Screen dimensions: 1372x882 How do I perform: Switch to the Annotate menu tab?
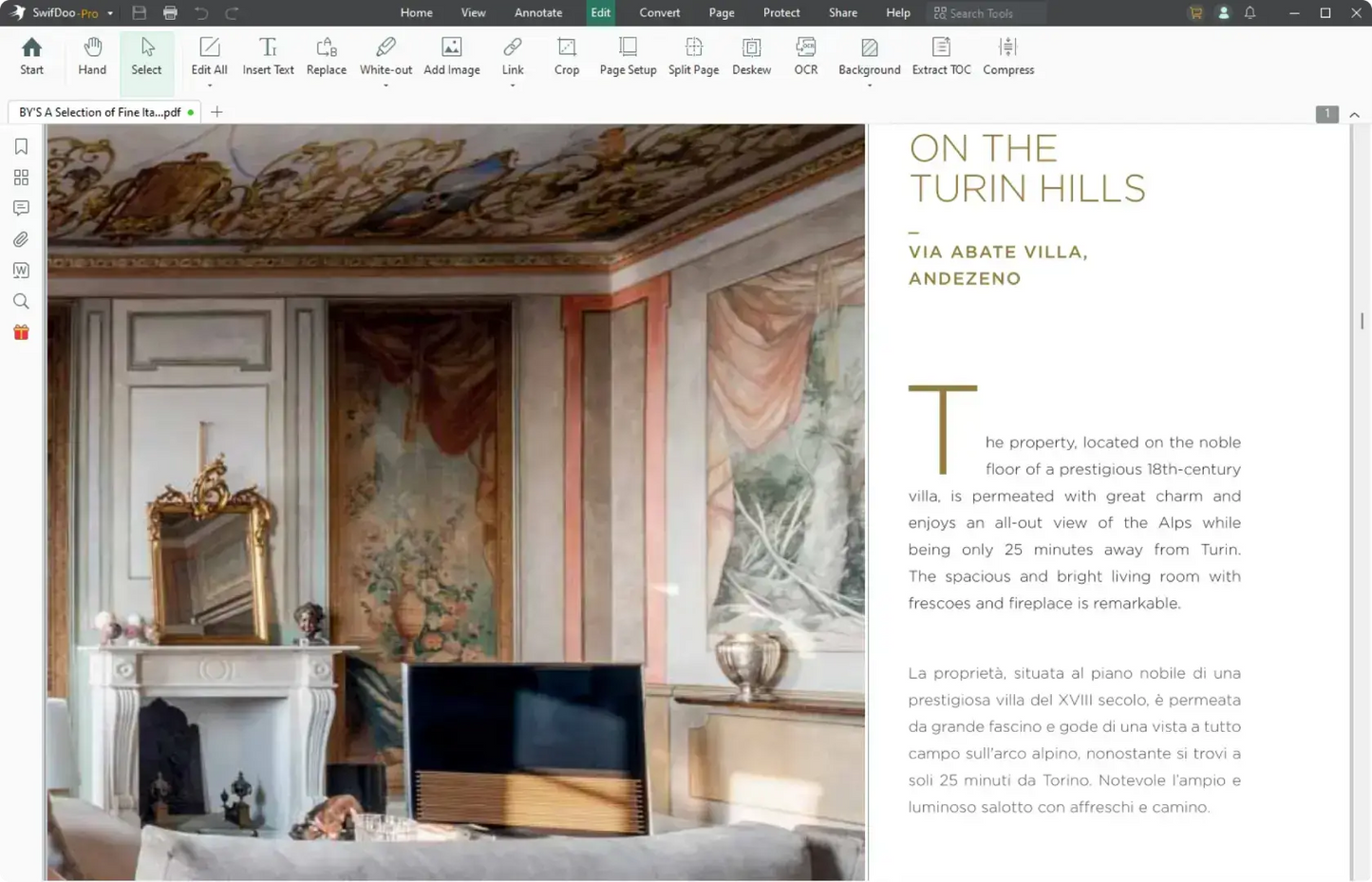tap(538, 13)
